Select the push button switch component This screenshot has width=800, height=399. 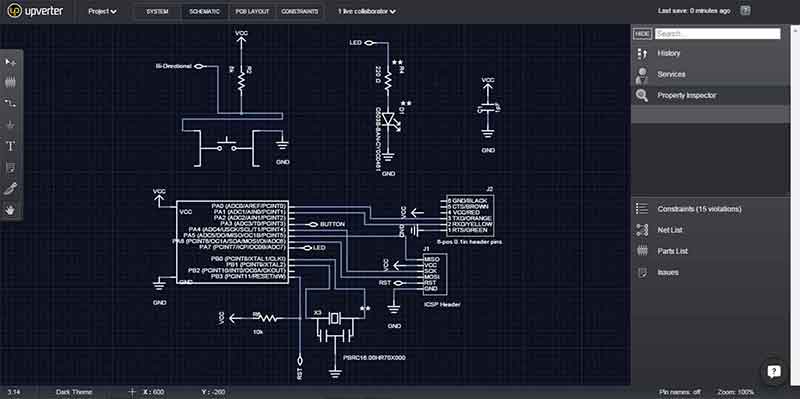point(227,147)
